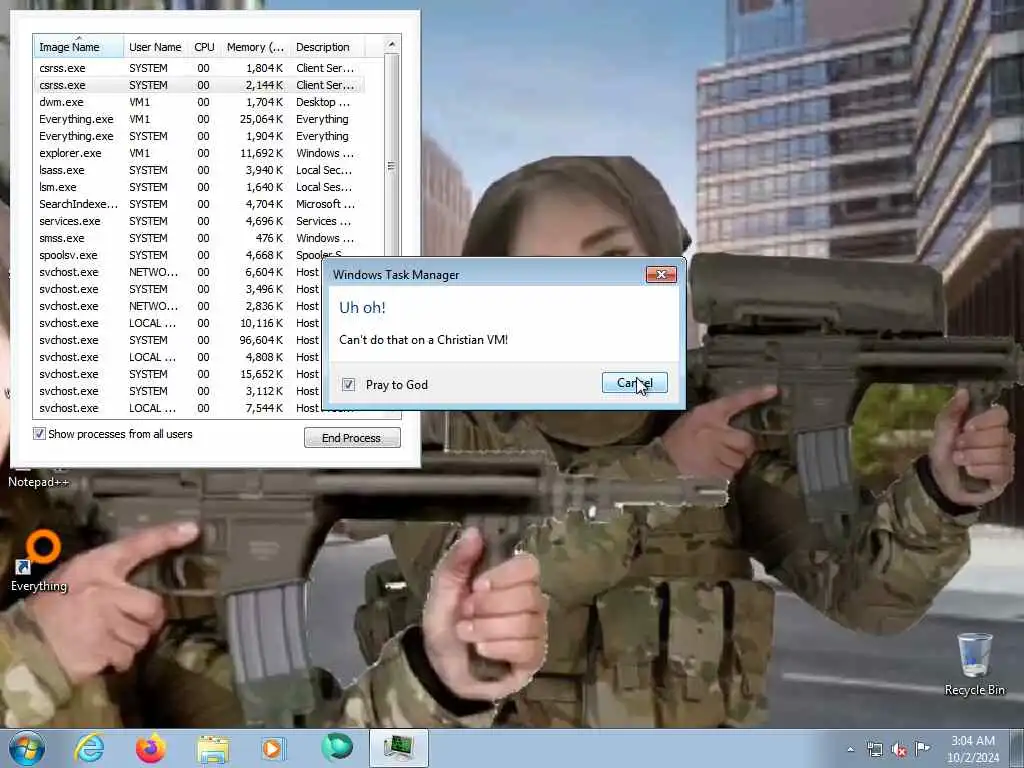Select svchost.exe using 10,116 K memory
The height and width of the screenshot is (768, 1024).
click(178, 323)
